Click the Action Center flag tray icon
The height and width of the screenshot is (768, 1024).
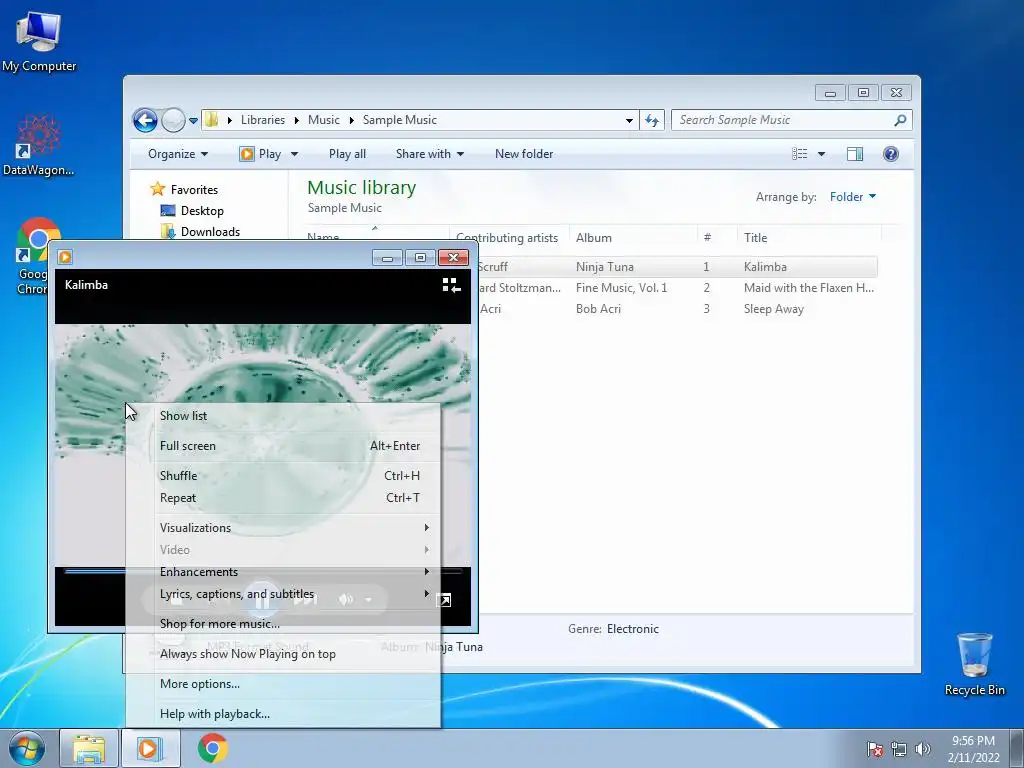point(875,750)
